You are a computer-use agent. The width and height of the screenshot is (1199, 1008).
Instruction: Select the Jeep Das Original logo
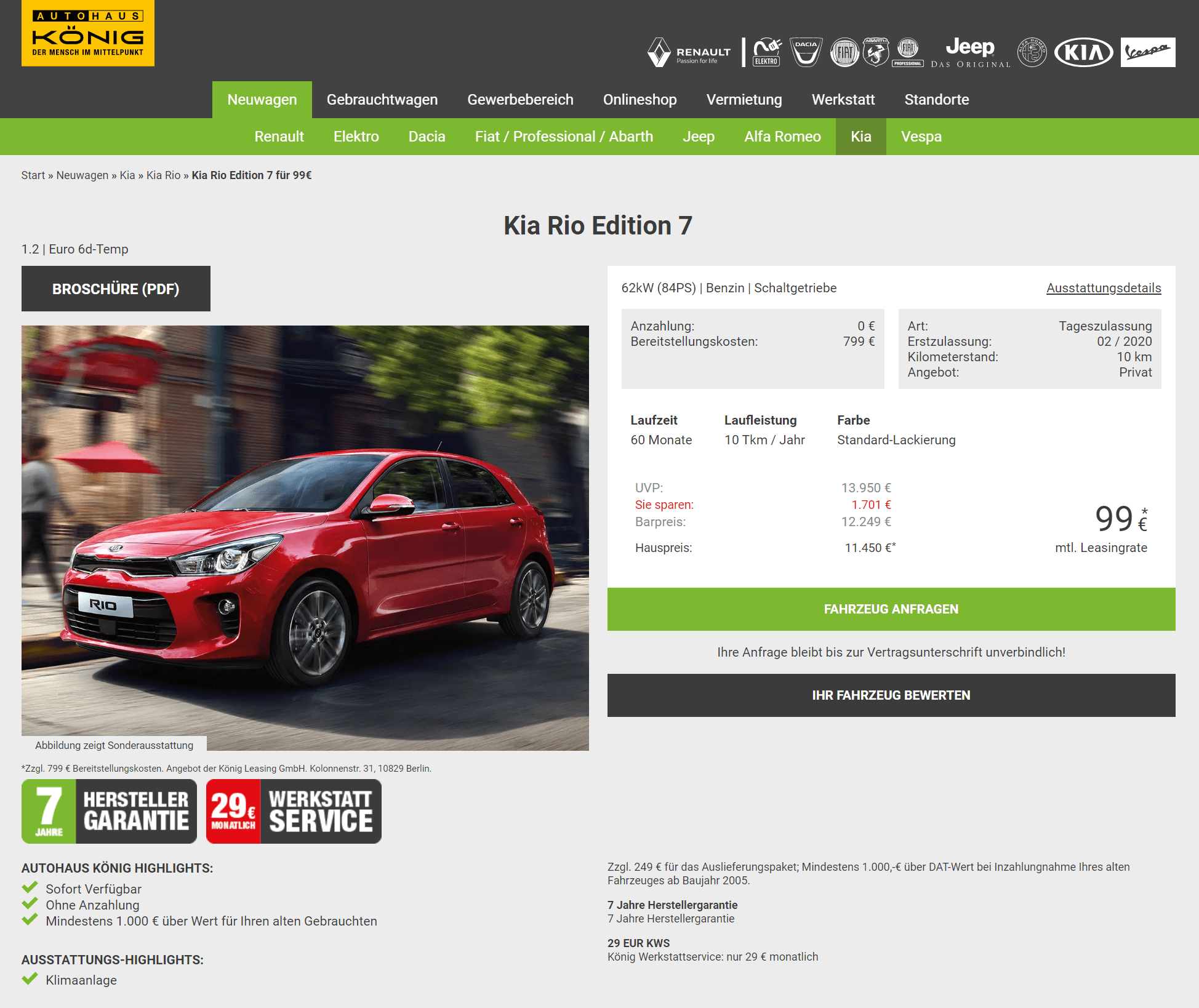[971, 52]
